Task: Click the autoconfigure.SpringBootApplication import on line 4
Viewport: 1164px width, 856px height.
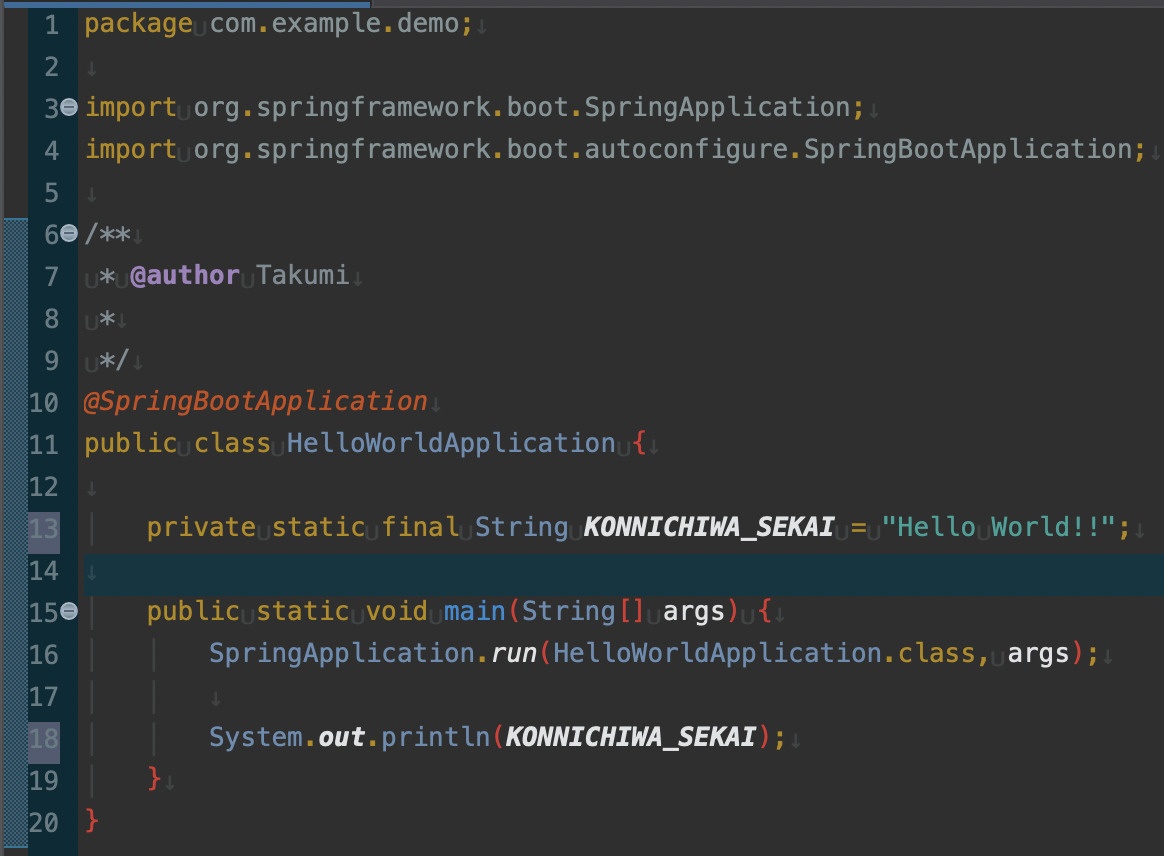Action: 858,149
